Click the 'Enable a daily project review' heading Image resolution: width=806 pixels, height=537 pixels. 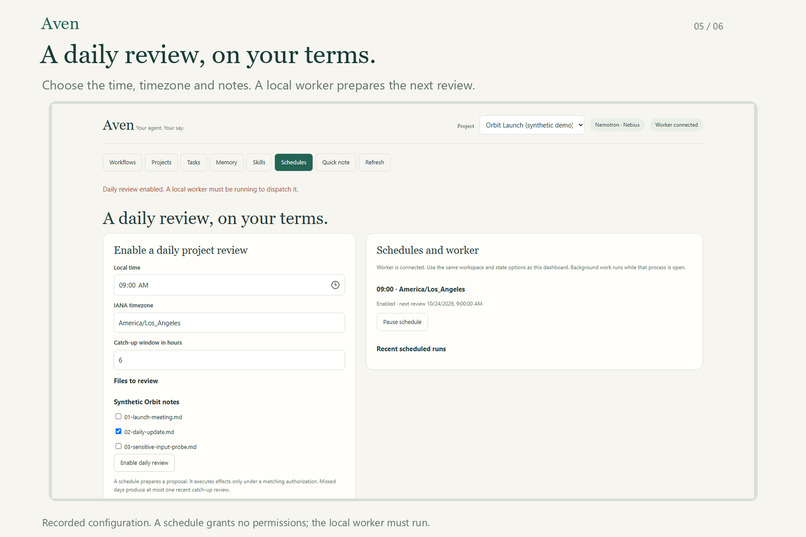click(181, 250)
